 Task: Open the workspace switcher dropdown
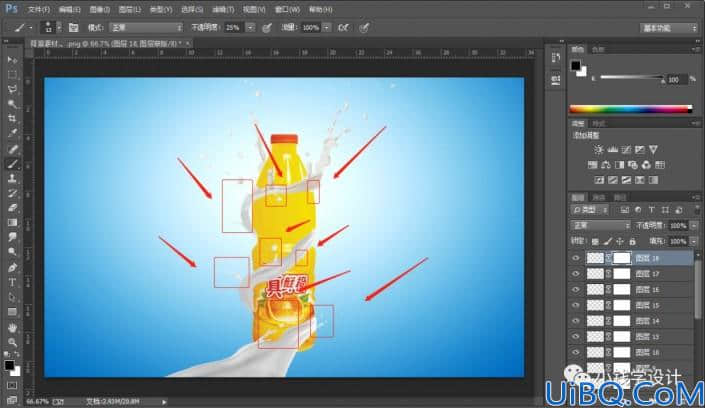(x=669, y=28)
